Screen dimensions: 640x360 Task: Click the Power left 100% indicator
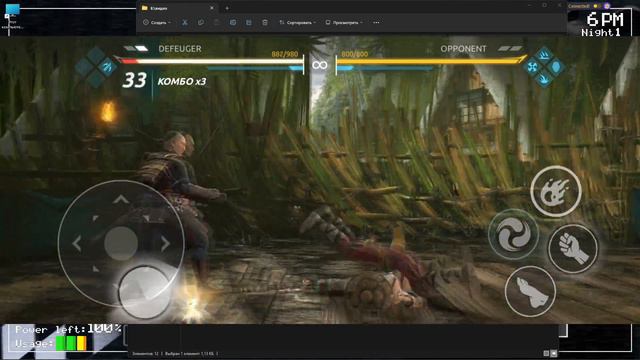[x=68, y=329]
